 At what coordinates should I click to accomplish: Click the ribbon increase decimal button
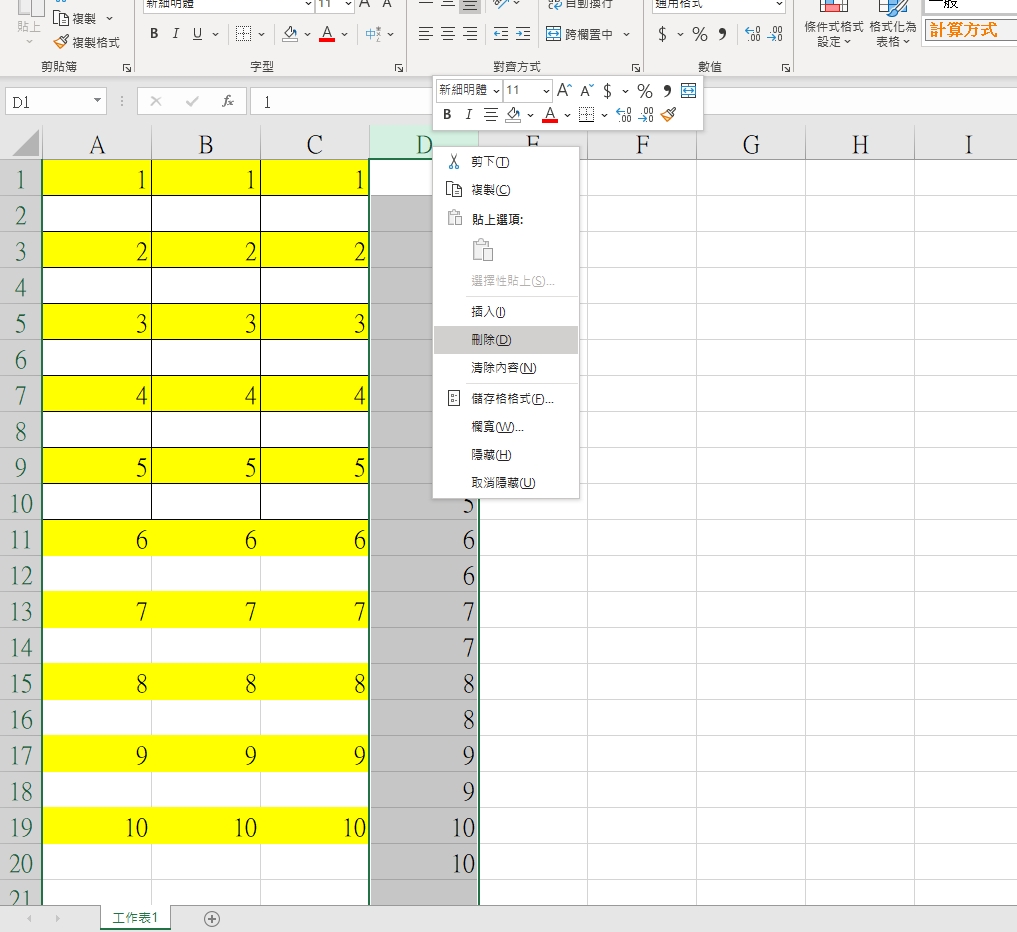[753, 34]
